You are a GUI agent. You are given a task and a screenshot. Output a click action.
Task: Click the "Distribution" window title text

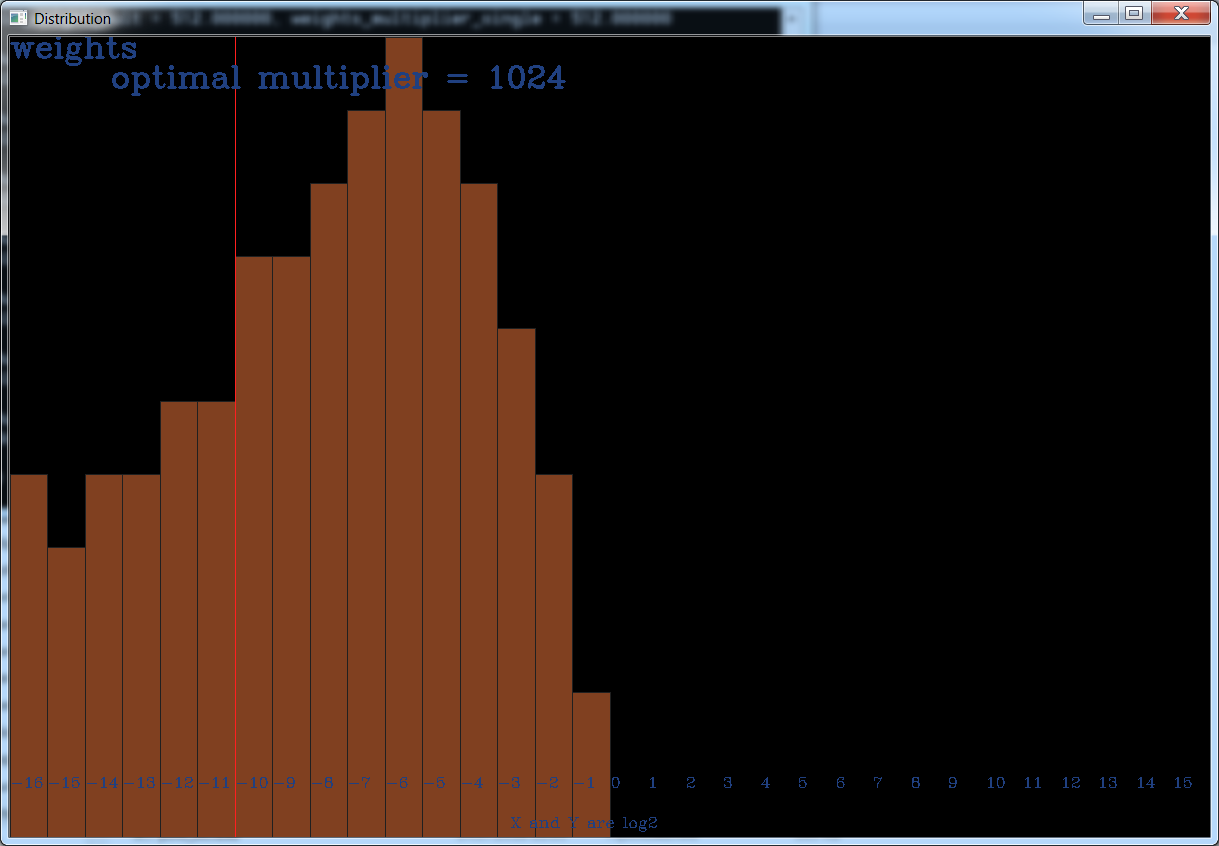(x=73, y=19)
